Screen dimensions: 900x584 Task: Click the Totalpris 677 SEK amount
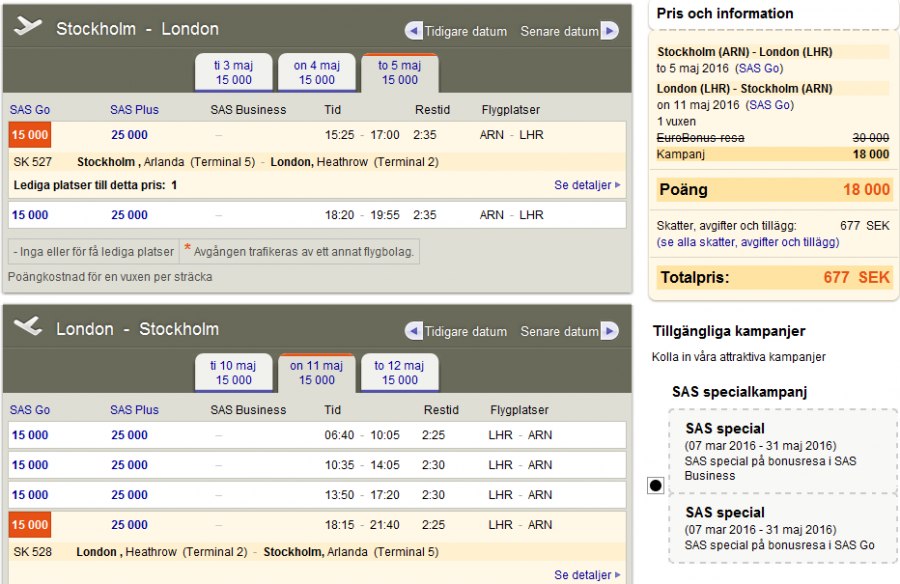(x=856, y=277)
